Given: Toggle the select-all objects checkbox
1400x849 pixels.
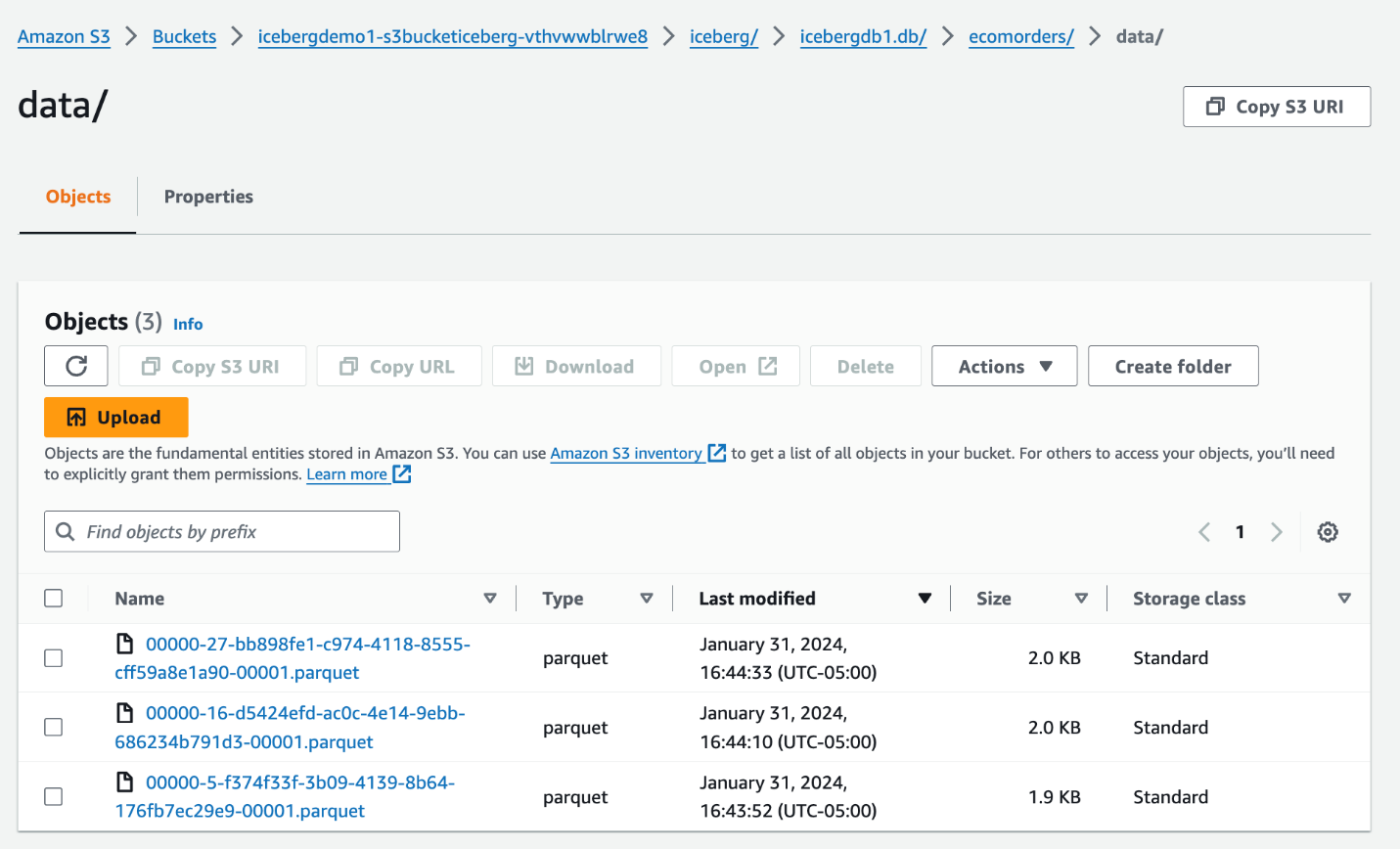Looking at the screenshot, I should point(54,598).
